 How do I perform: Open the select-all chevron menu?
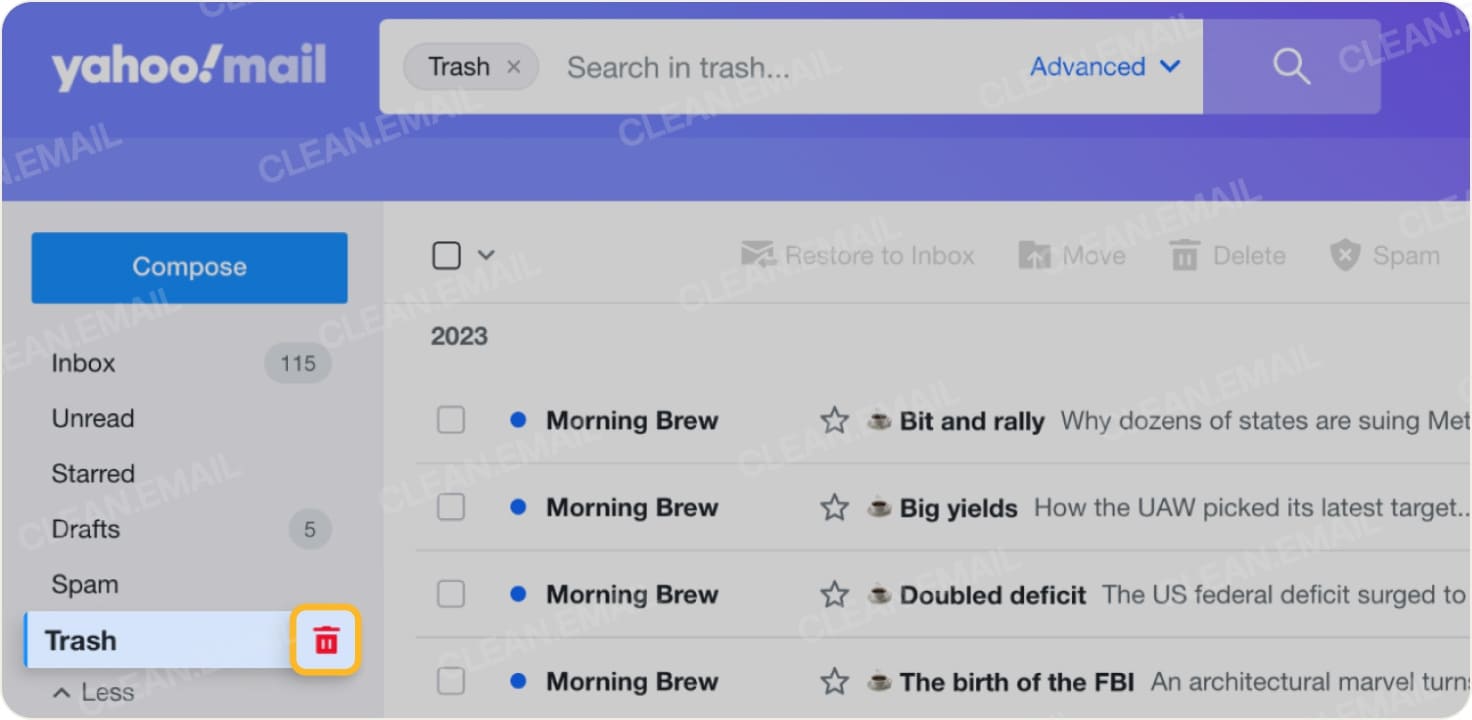click(x=487, y=255)
